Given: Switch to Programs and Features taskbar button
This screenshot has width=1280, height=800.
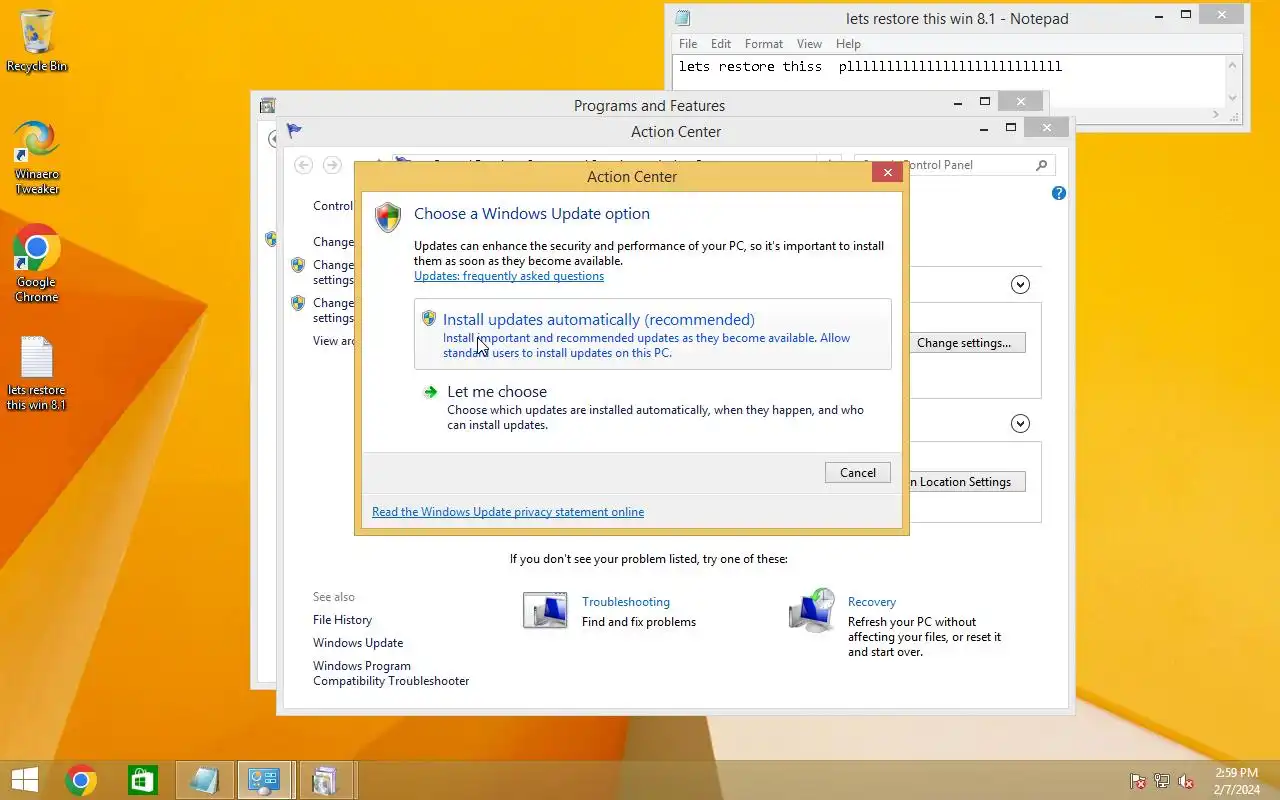Looking at the screenshot, I should point(326,780).
